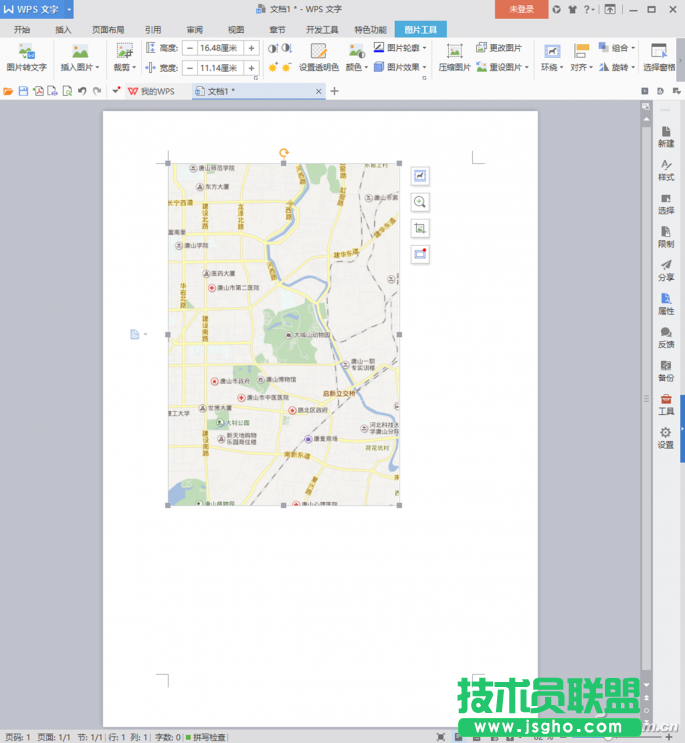Click the 更改图片 change picture button

pyautogui.click(x=498, y=47)
